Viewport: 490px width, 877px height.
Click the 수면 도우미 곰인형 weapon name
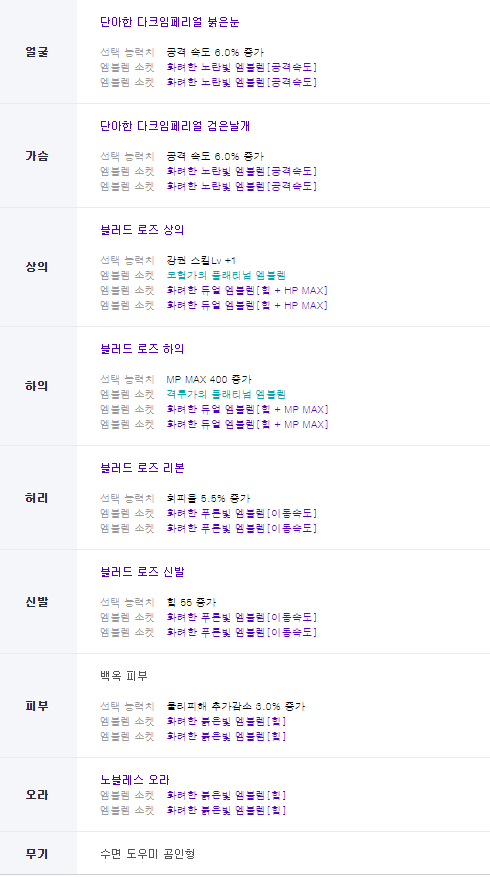pos(147,854)
